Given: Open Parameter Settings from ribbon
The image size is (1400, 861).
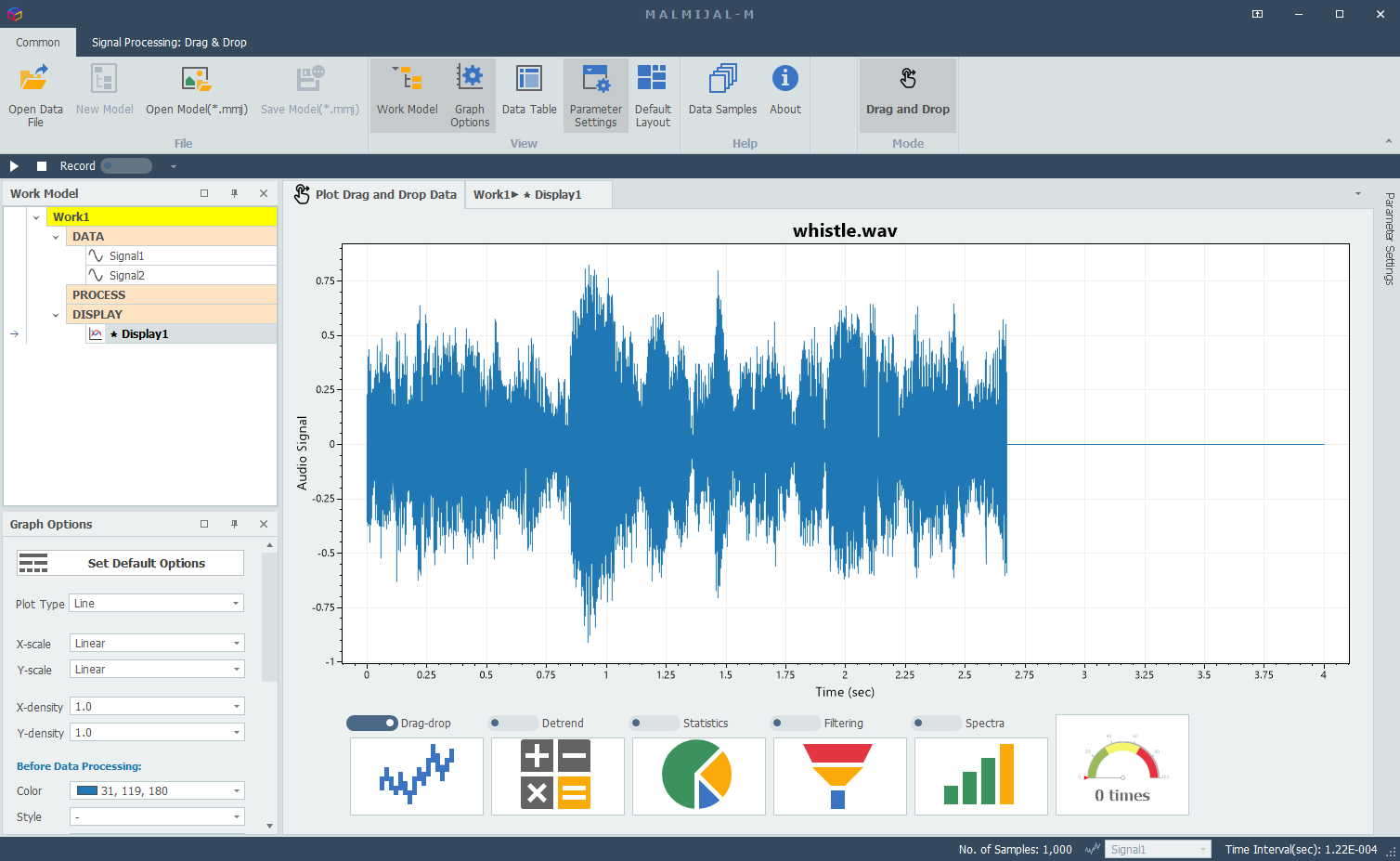Looking at the screenshot, I should click(595, 95).
